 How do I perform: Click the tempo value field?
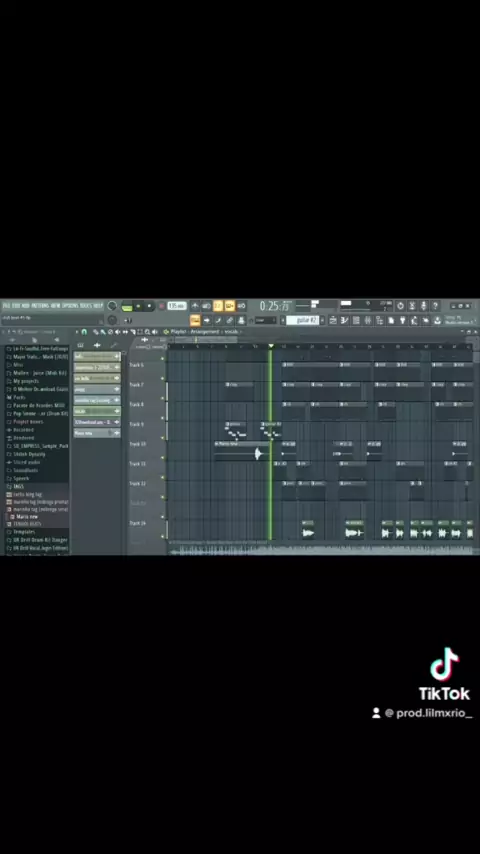pyautogui.click(x=177, y=306)
